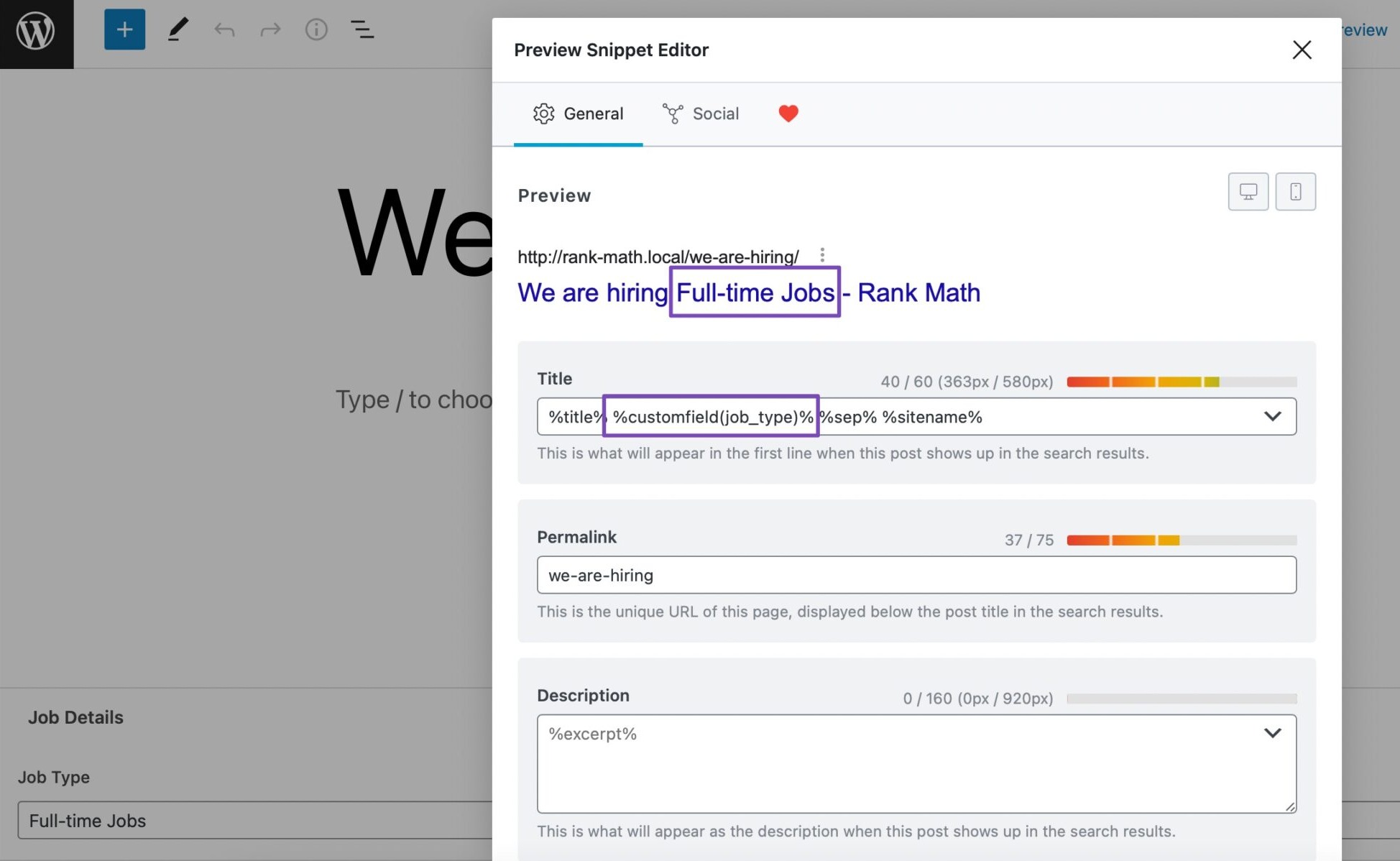1400x861 pixels.
Task: Click the Type / to choose block placeholder
Action: (x=414, y=400)
